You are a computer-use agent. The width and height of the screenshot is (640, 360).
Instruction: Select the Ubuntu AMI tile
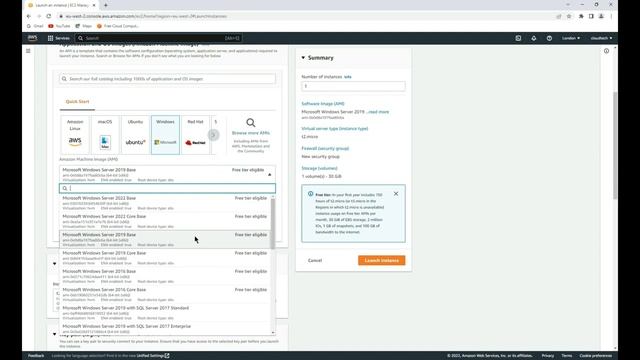pyautogui.click(x=135, y=135)
